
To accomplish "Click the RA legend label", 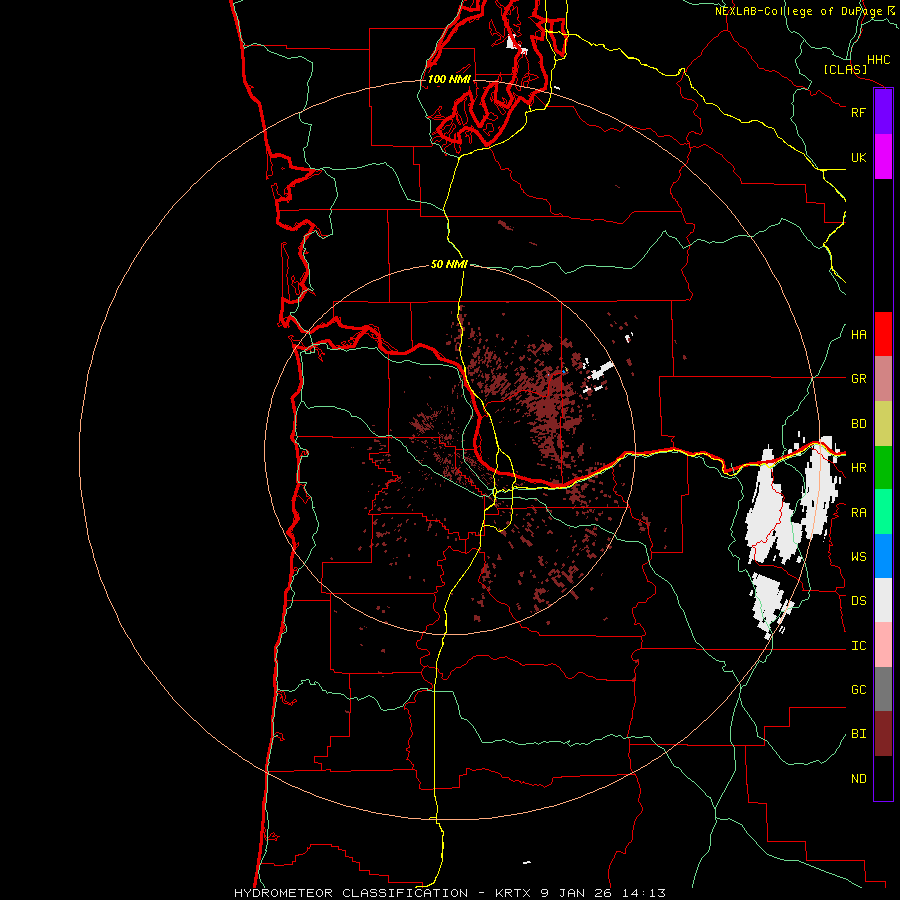I will [858, 513].
